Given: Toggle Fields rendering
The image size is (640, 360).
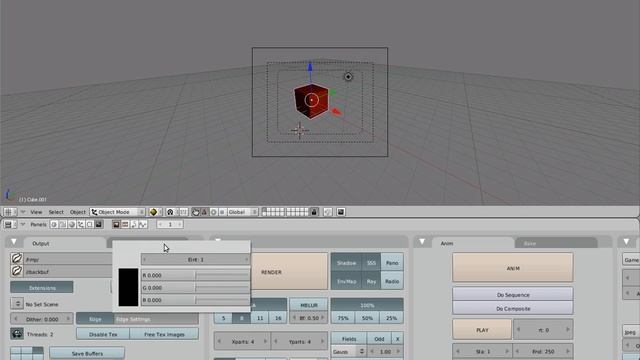Looking at the screenshot, I should click(x=349, y=339).
